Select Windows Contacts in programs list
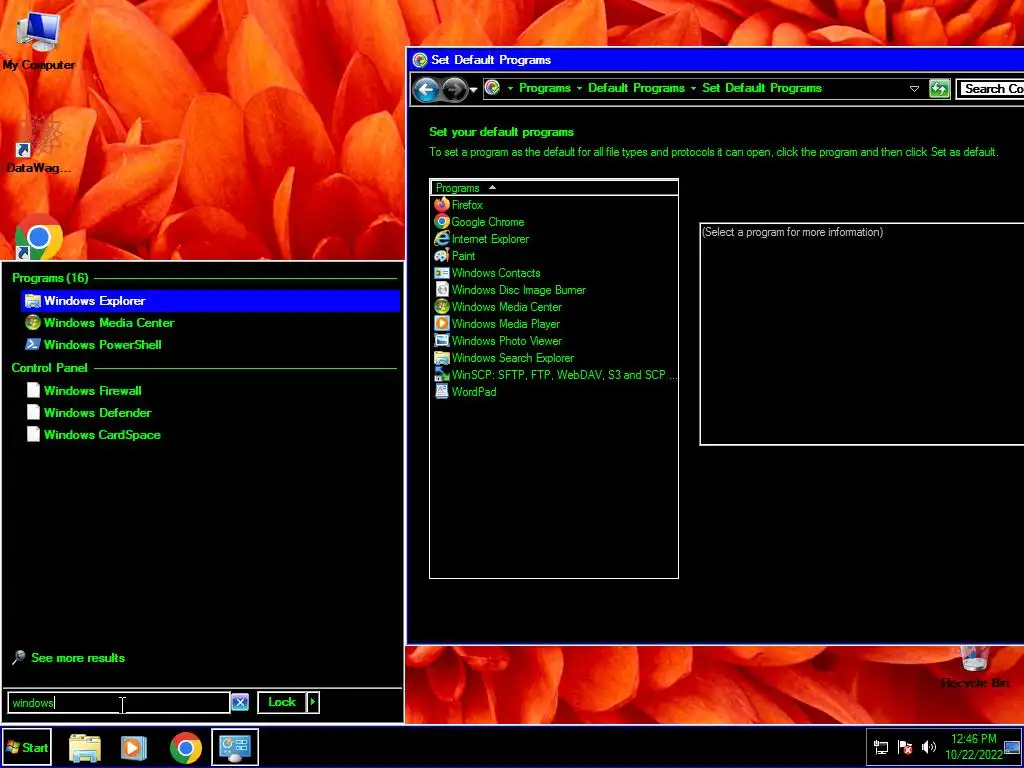This screenshot has height=768, width=1024. (496, 273)
